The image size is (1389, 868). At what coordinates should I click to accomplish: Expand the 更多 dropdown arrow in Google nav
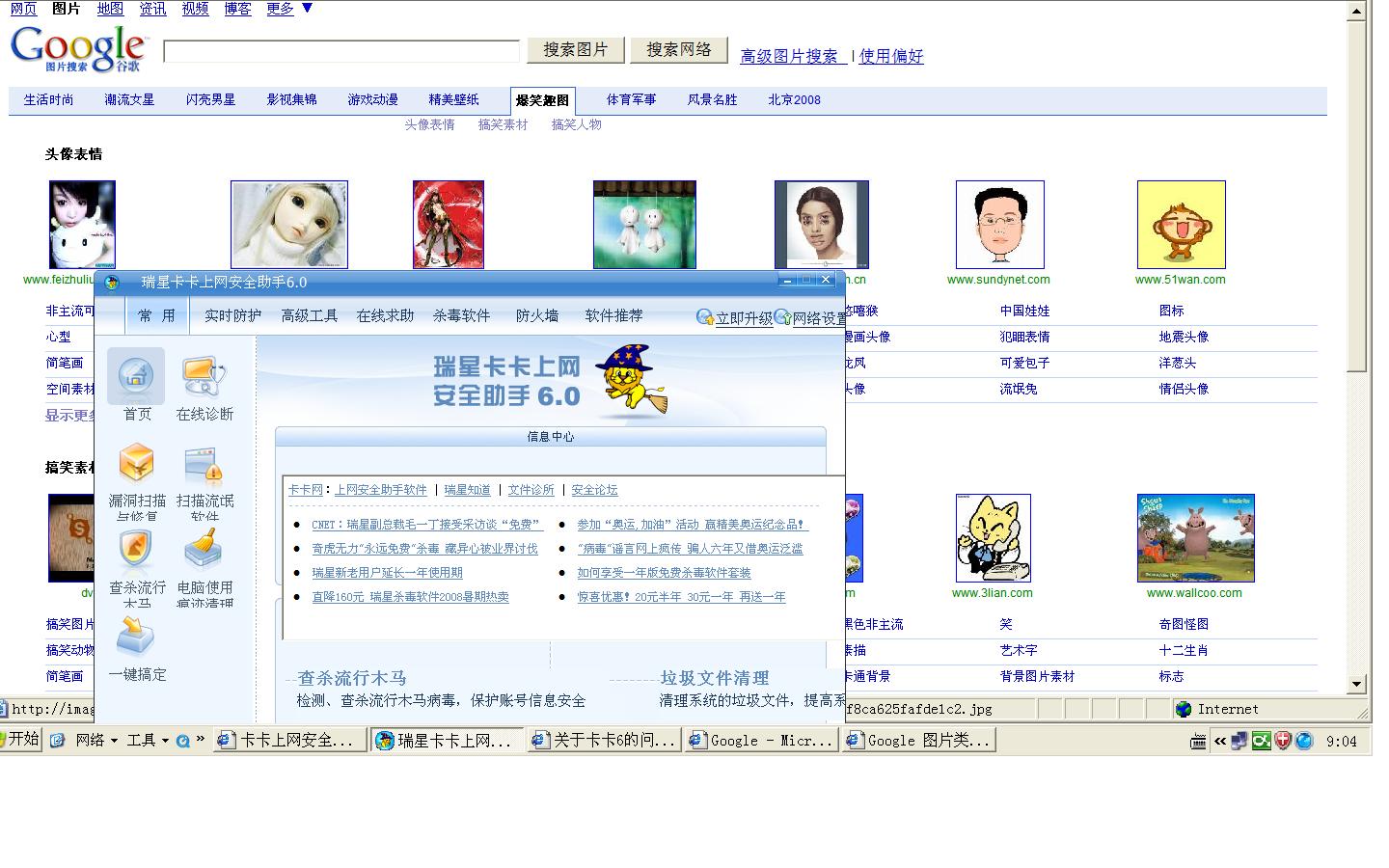tap(307, 8)
